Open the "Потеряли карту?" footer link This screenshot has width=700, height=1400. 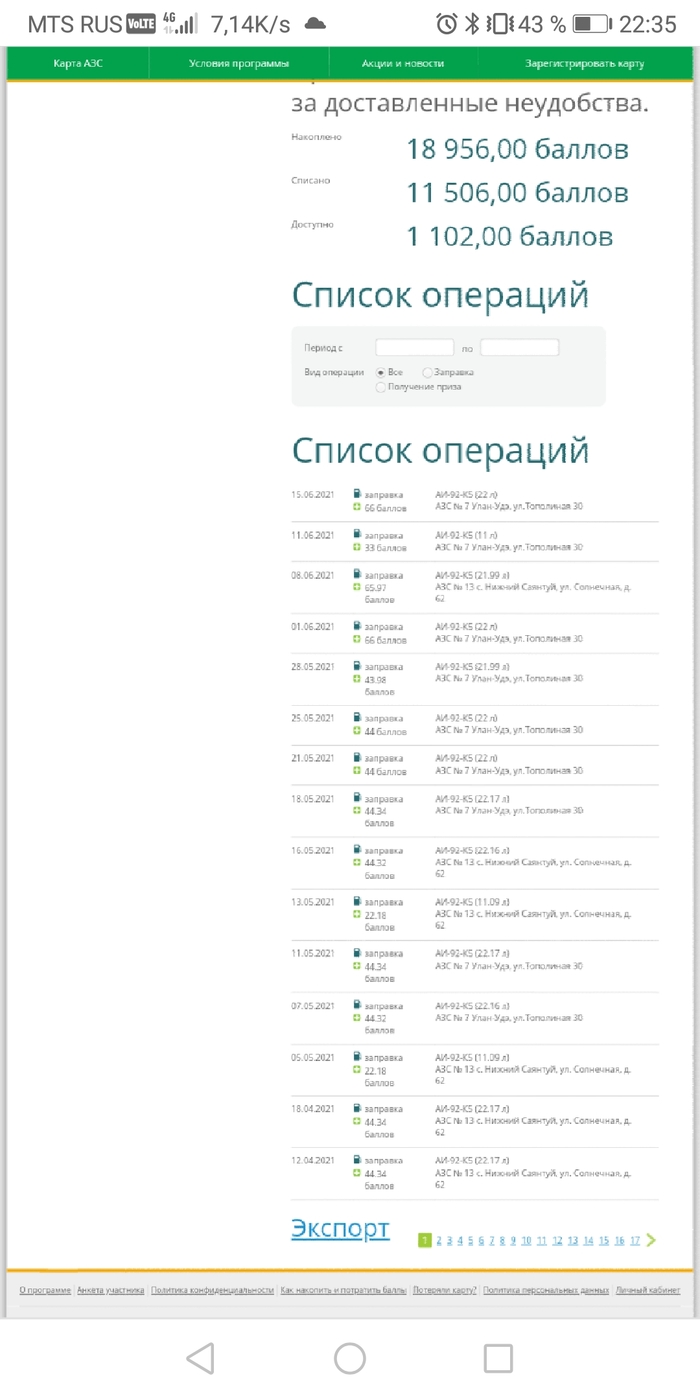pos(445,1290)
